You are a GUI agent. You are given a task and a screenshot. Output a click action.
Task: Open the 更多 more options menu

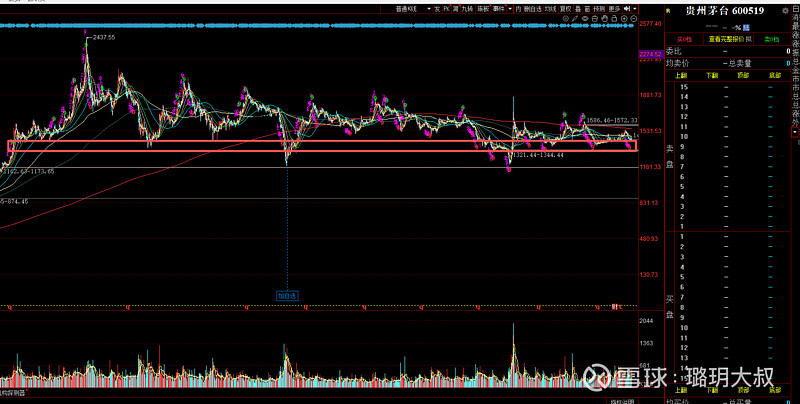614,9
